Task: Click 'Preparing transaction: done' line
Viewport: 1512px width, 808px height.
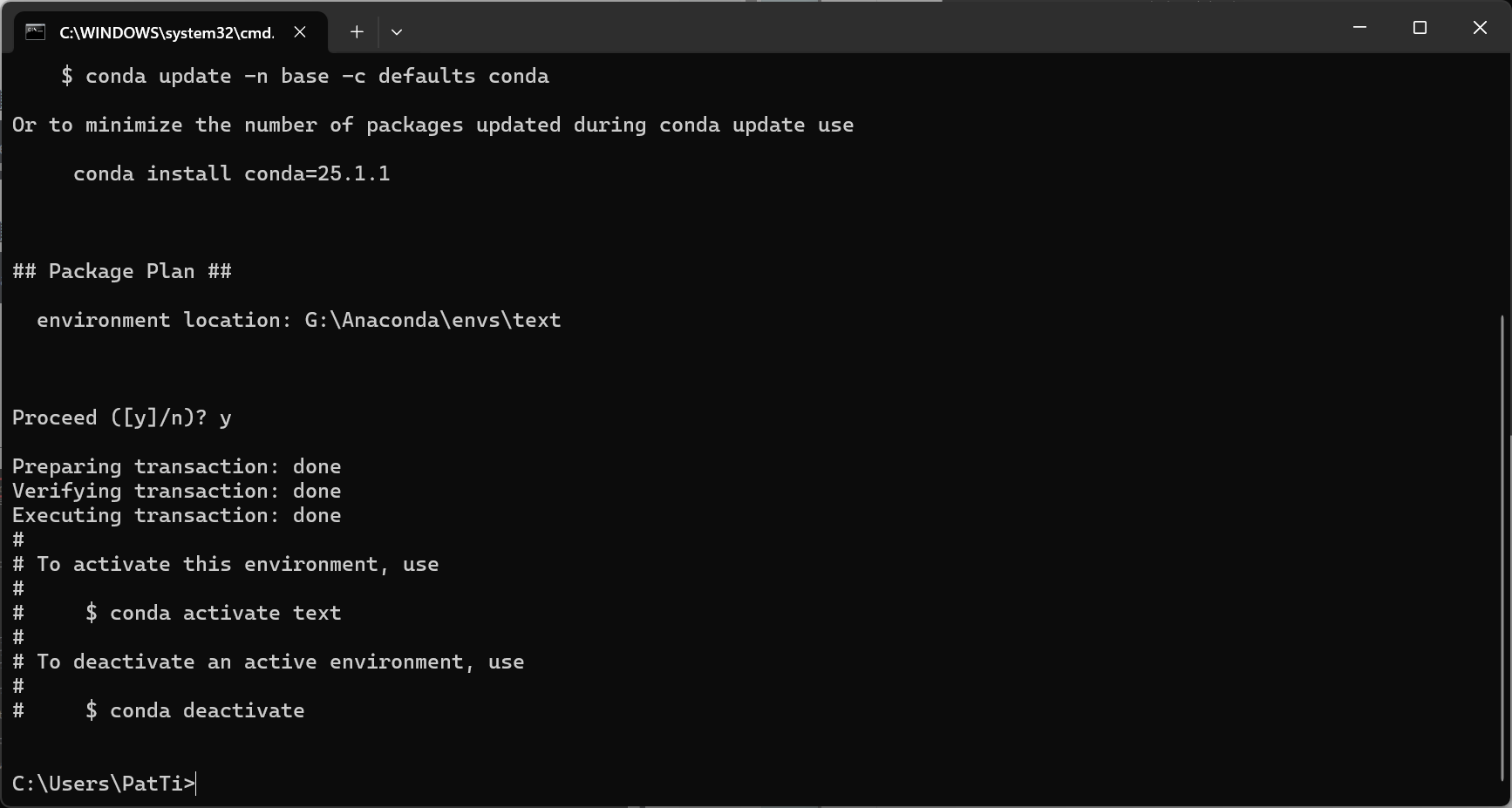Action: coord(177,467)
